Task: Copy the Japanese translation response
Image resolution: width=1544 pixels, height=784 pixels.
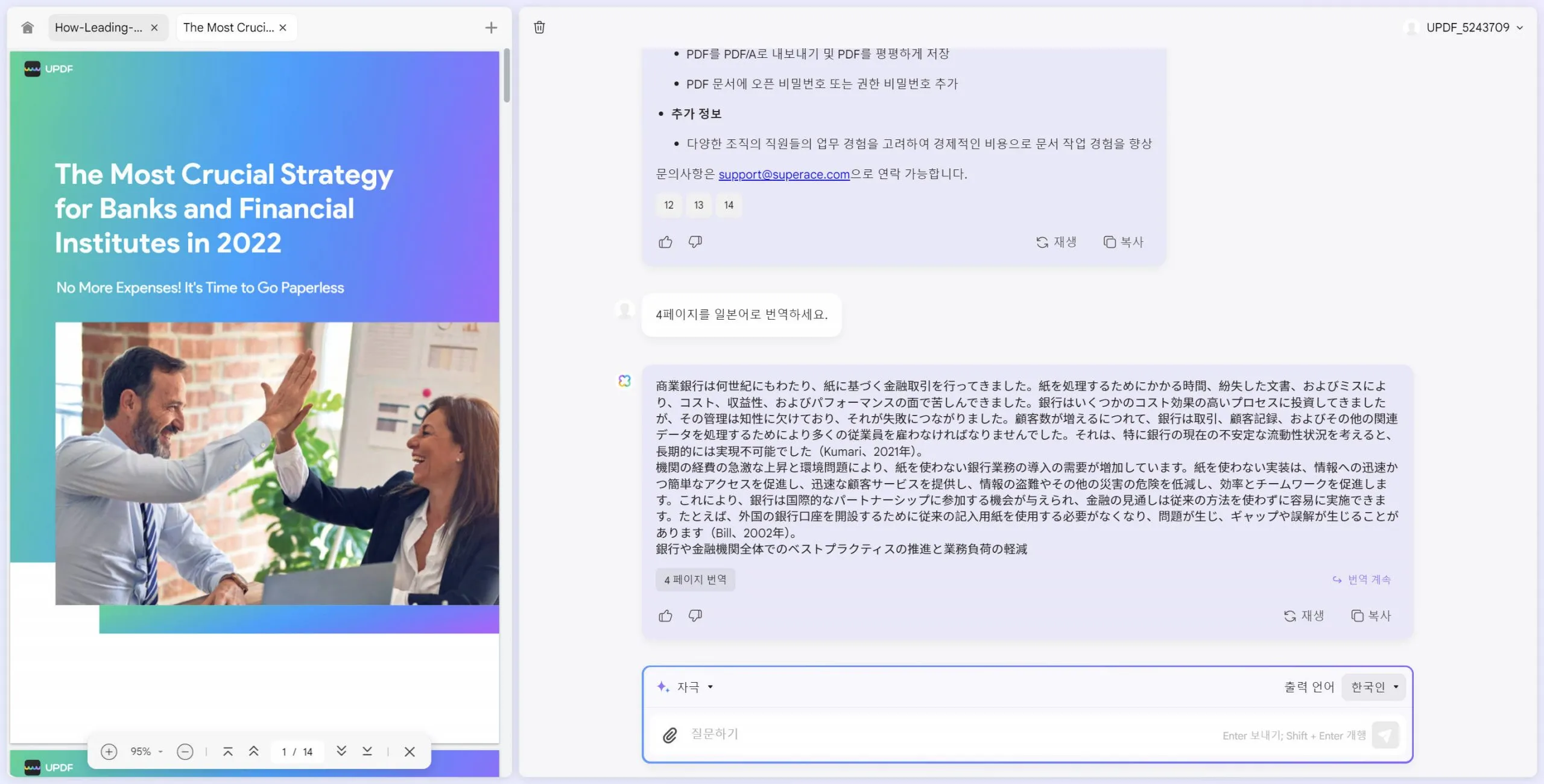Action: (1371, 616)
